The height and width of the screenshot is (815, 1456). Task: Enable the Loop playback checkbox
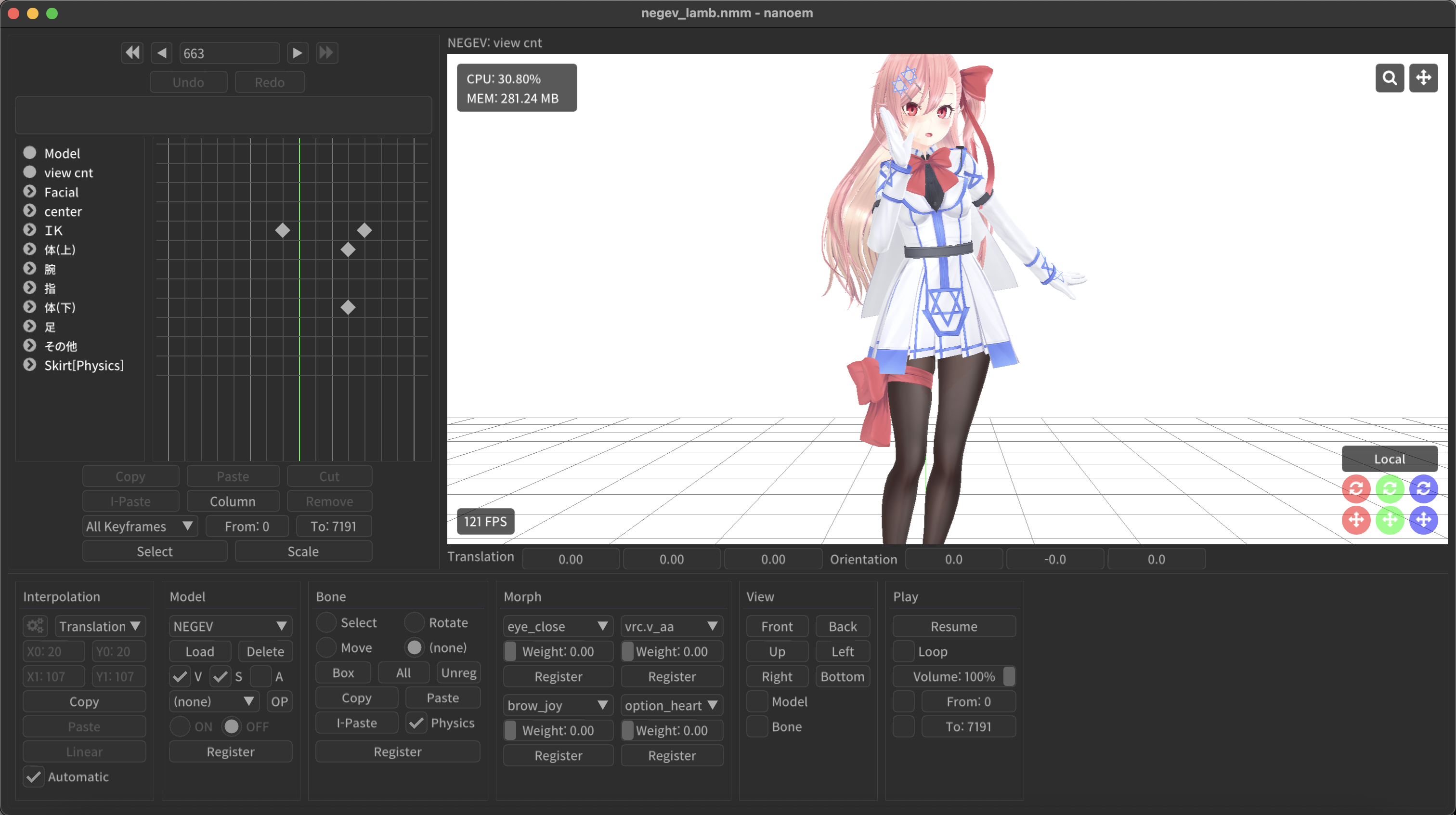point(903,652)
